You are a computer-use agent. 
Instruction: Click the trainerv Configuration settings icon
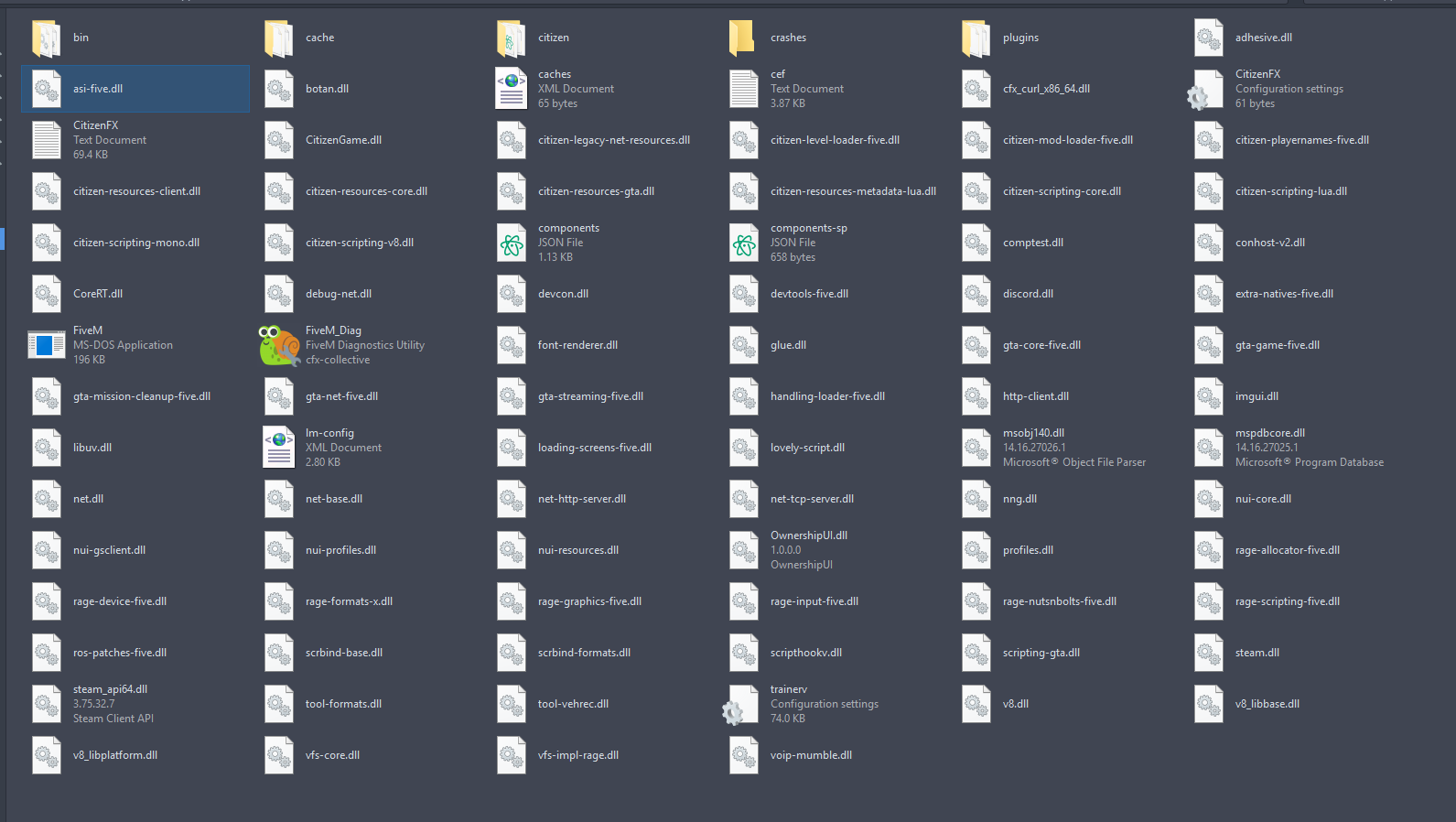click(x=740, y=706)
